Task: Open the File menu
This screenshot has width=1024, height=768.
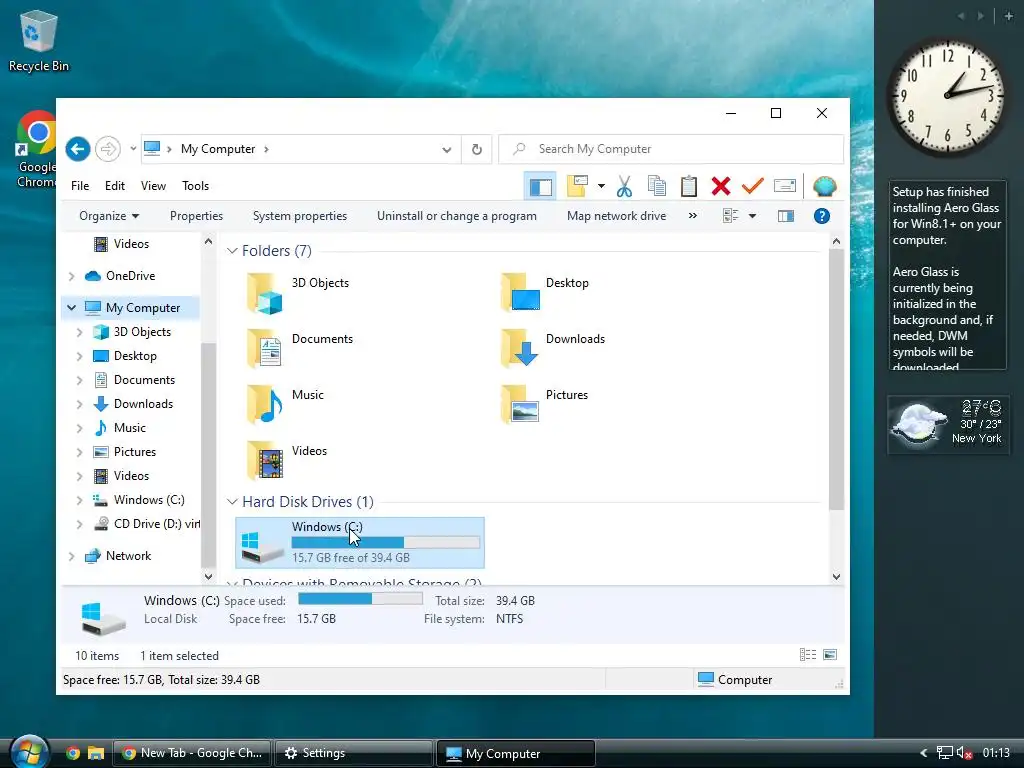Action: (80, 186)
